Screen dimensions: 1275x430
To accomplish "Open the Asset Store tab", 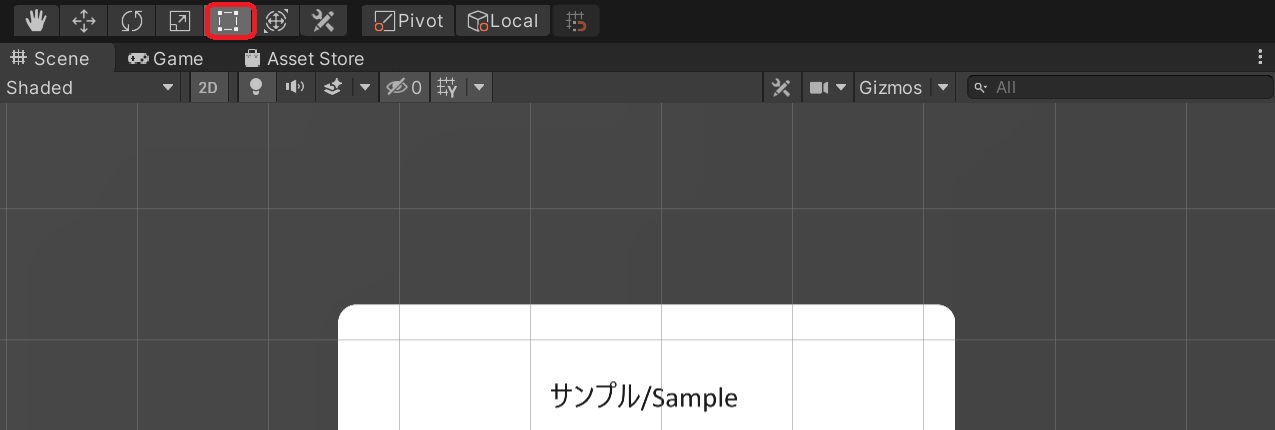I will click(304, 58).
